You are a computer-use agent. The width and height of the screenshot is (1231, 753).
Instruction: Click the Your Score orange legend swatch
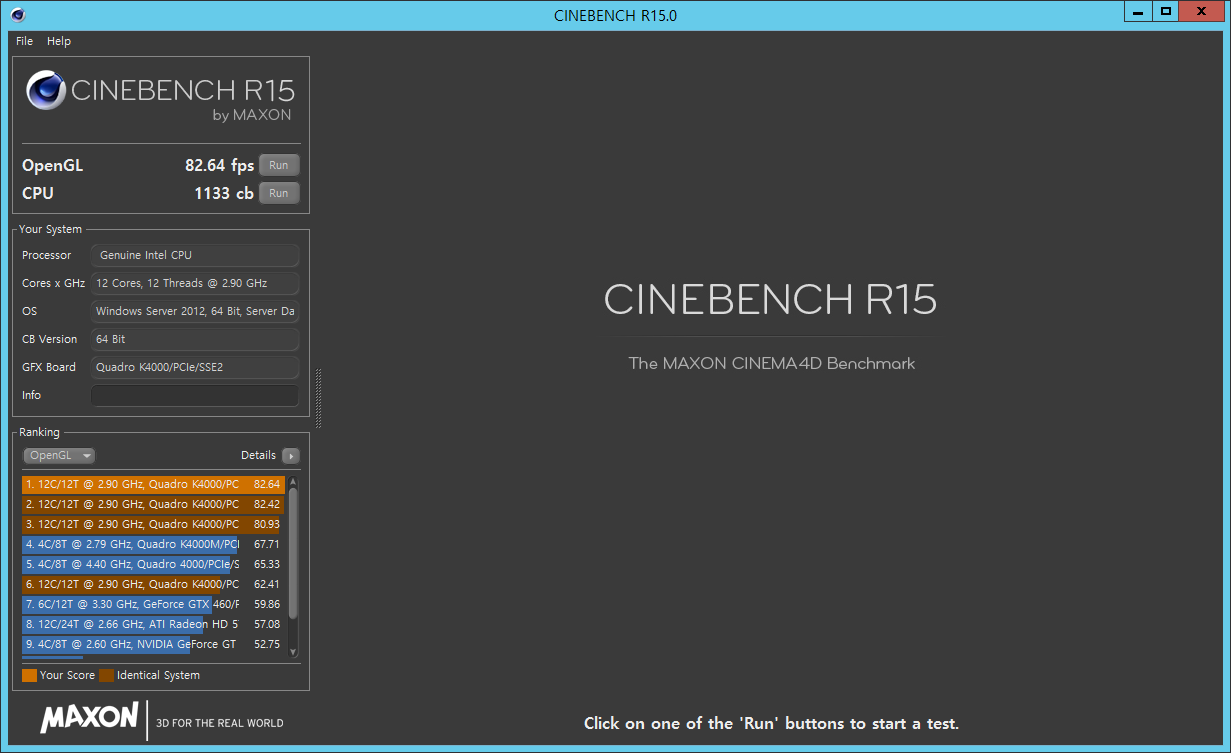(x=29, y=675)
